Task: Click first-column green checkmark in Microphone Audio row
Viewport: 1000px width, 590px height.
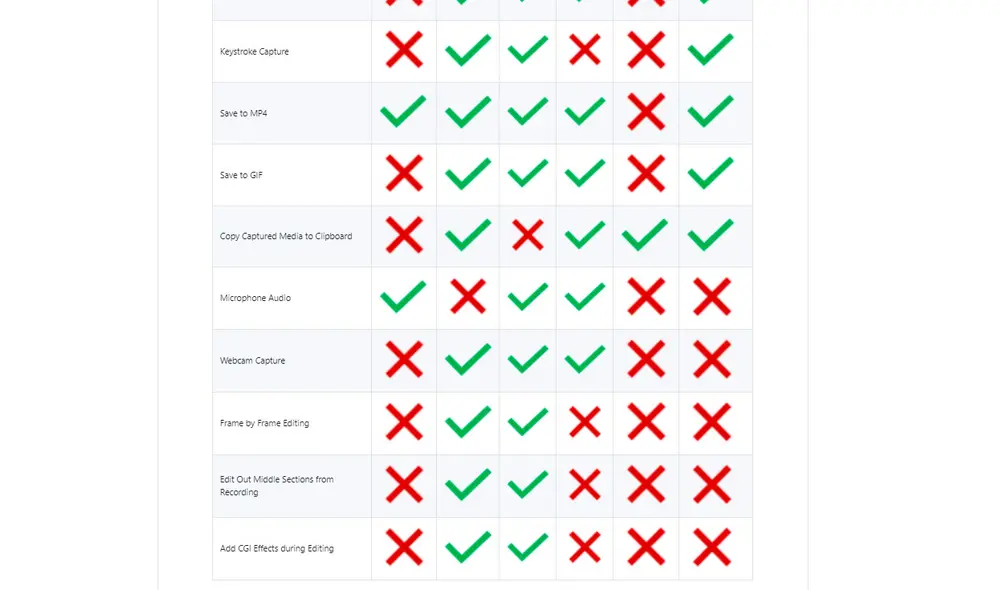Action: [x=403, y=297]
